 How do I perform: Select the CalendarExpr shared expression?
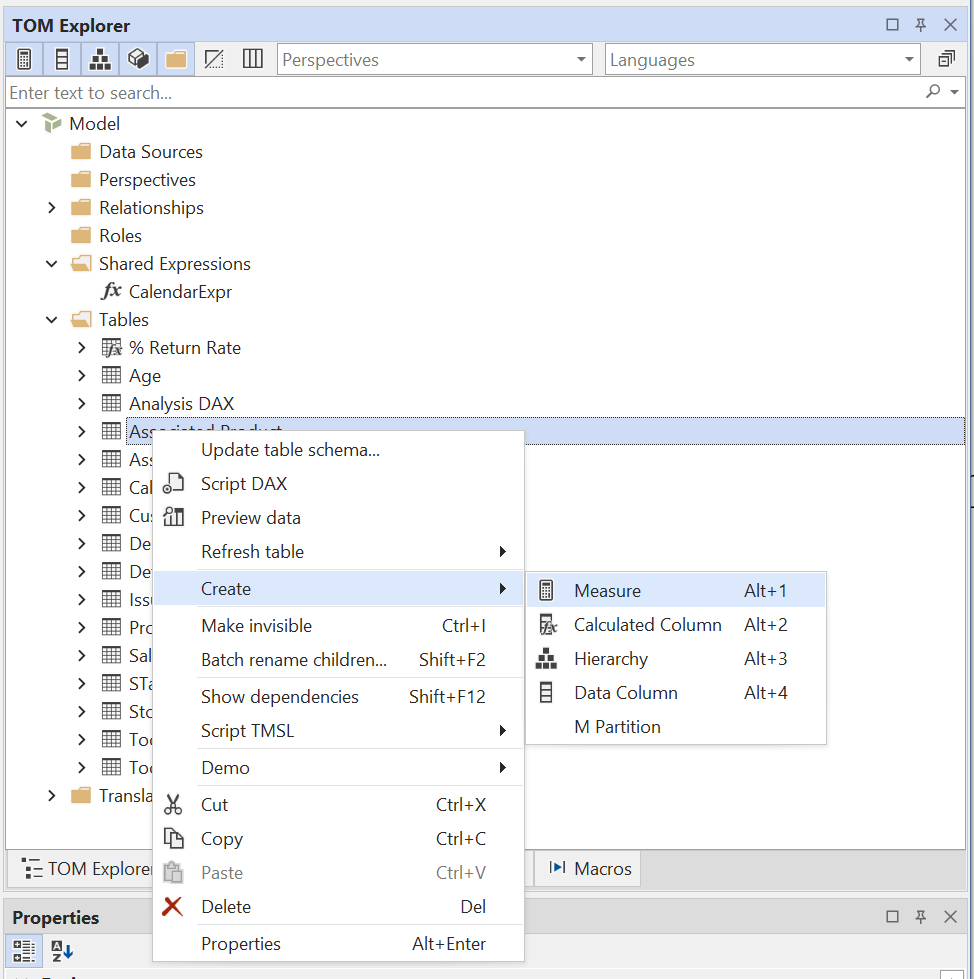click(x=180, y=292)
